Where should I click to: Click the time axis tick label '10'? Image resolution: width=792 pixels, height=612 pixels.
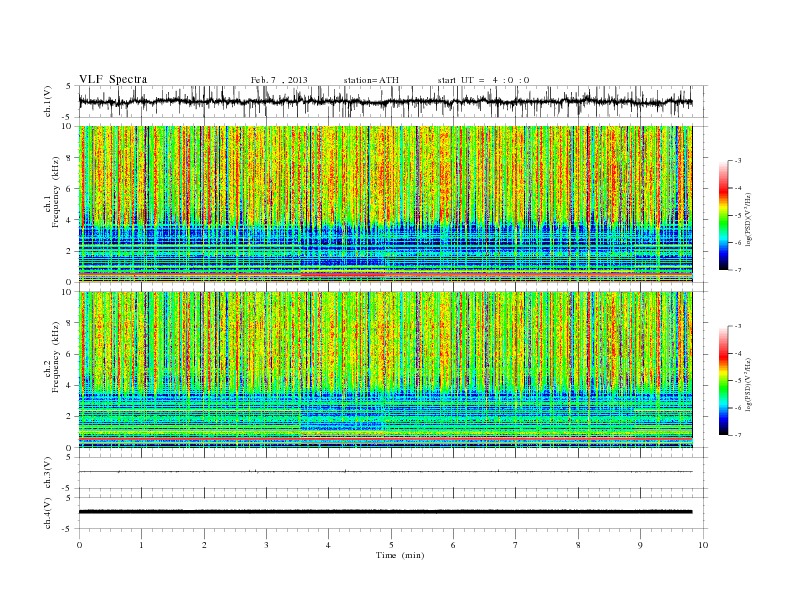point(703,545)
